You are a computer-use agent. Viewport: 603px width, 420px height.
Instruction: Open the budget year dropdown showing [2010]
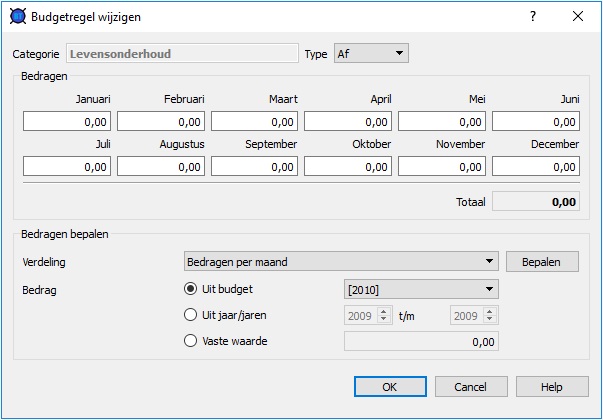coord(420,289)
